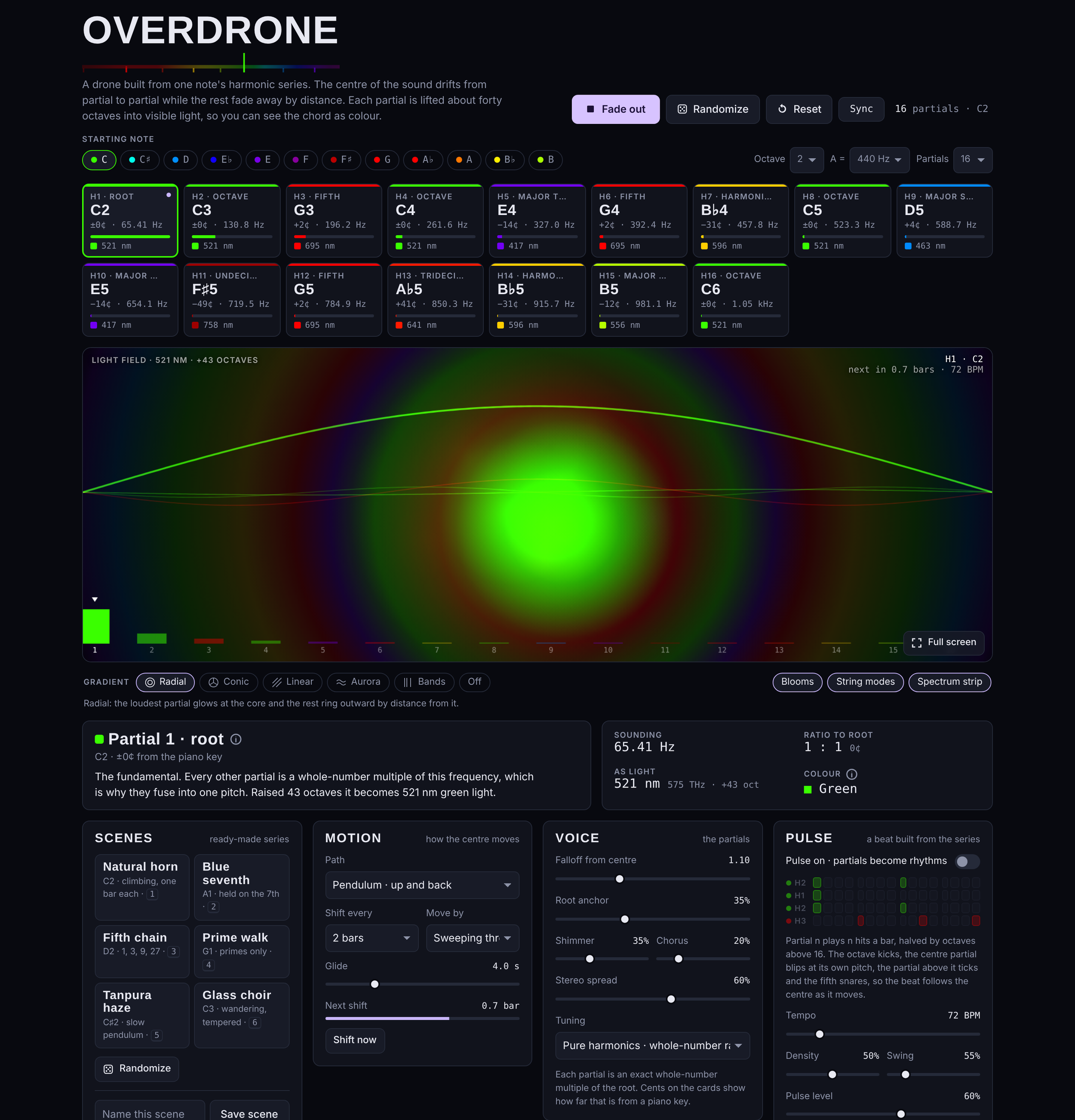Screen dimensions: 1075x1120
Task: Open the Tuning Pure harmonics dropdown
Action: [652, 1046]
